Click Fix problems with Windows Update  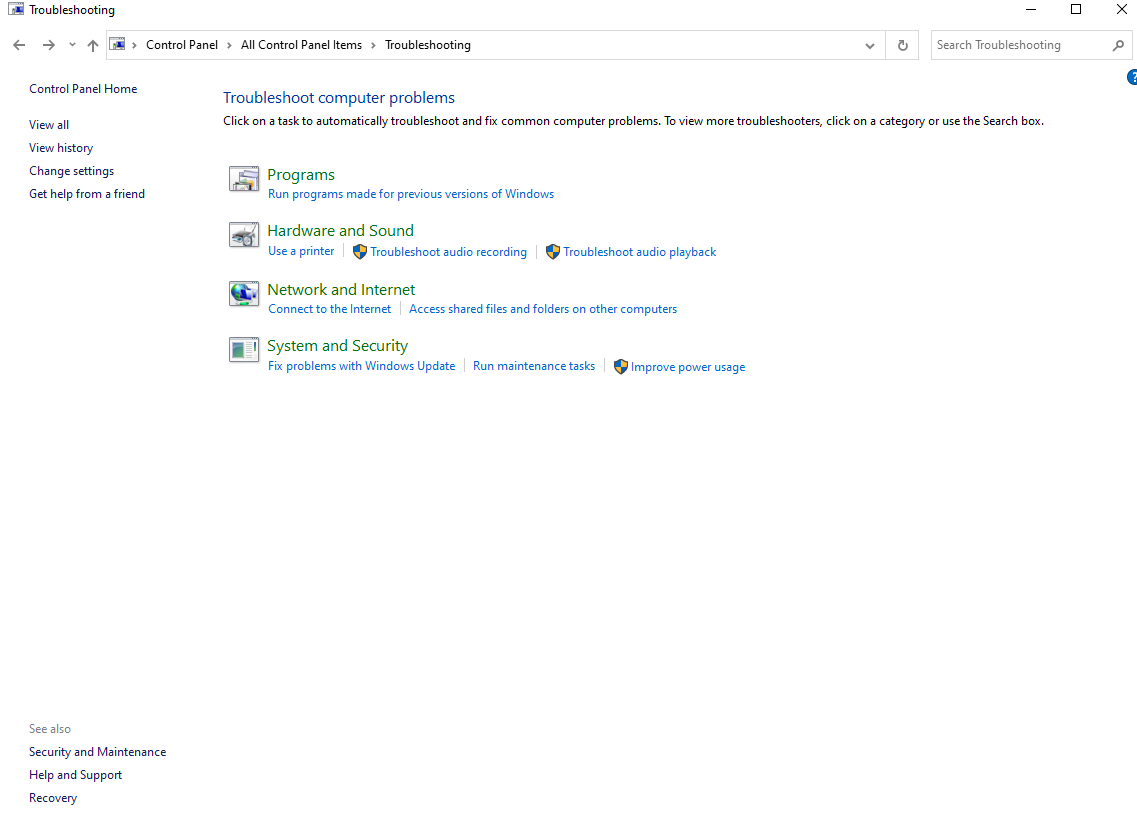pos(362,366)
